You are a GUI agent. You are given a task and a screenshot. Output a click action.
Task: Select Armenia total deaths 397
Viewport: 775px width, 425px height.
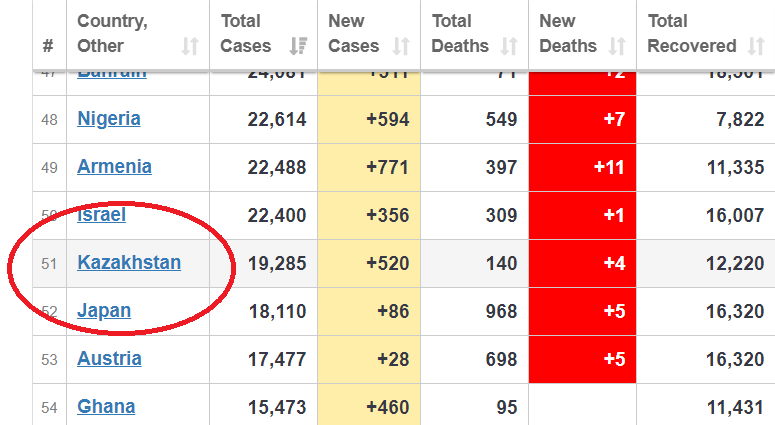pos(501,168)
